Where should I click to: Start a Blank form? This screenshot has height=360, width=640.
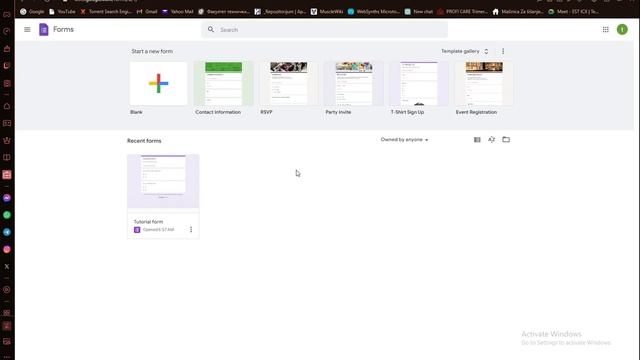(158, 83)
